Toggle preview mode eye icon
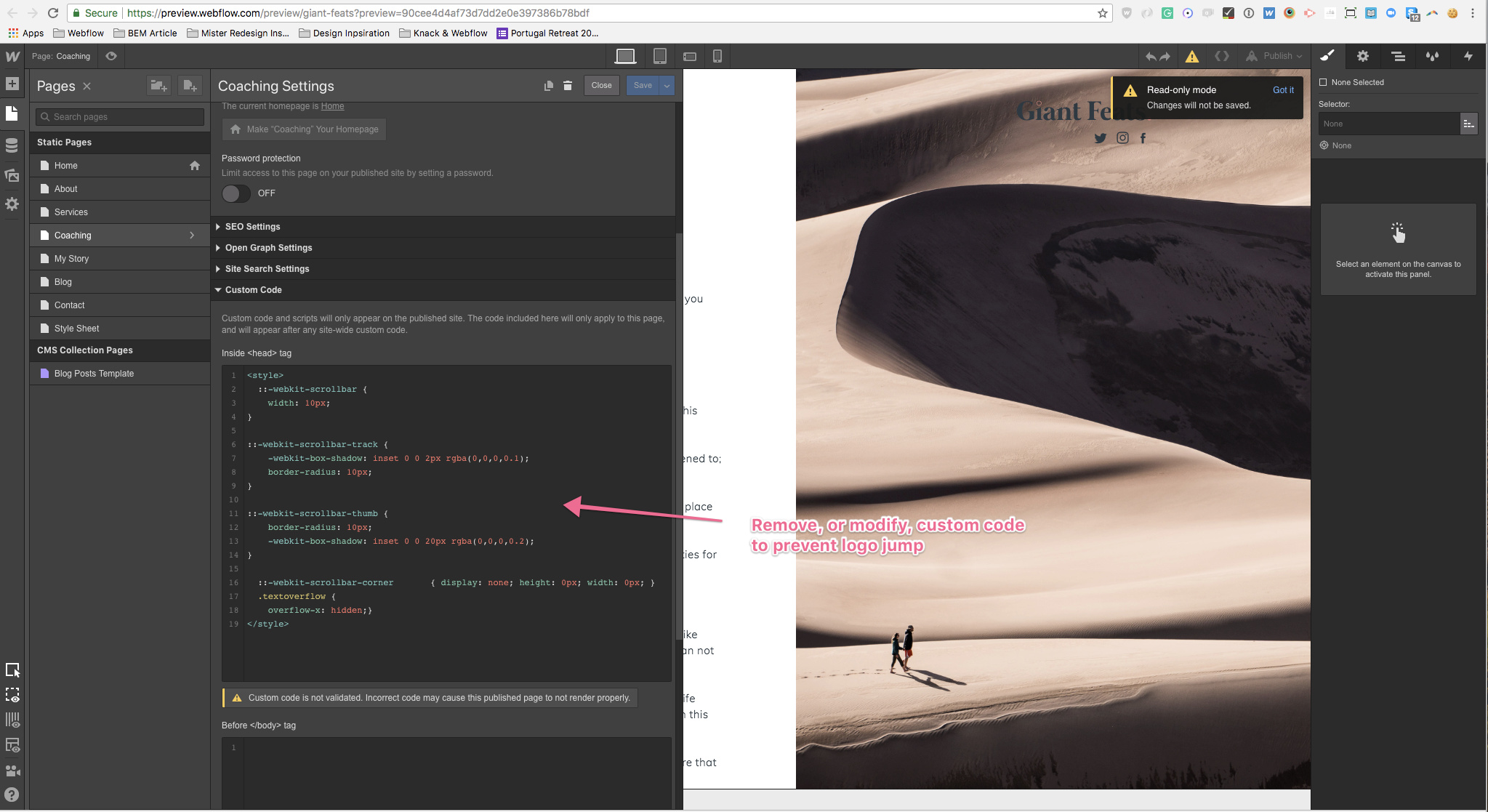Image resolution: width=1488 pixels, height=812 pixels. pos(111,56)
